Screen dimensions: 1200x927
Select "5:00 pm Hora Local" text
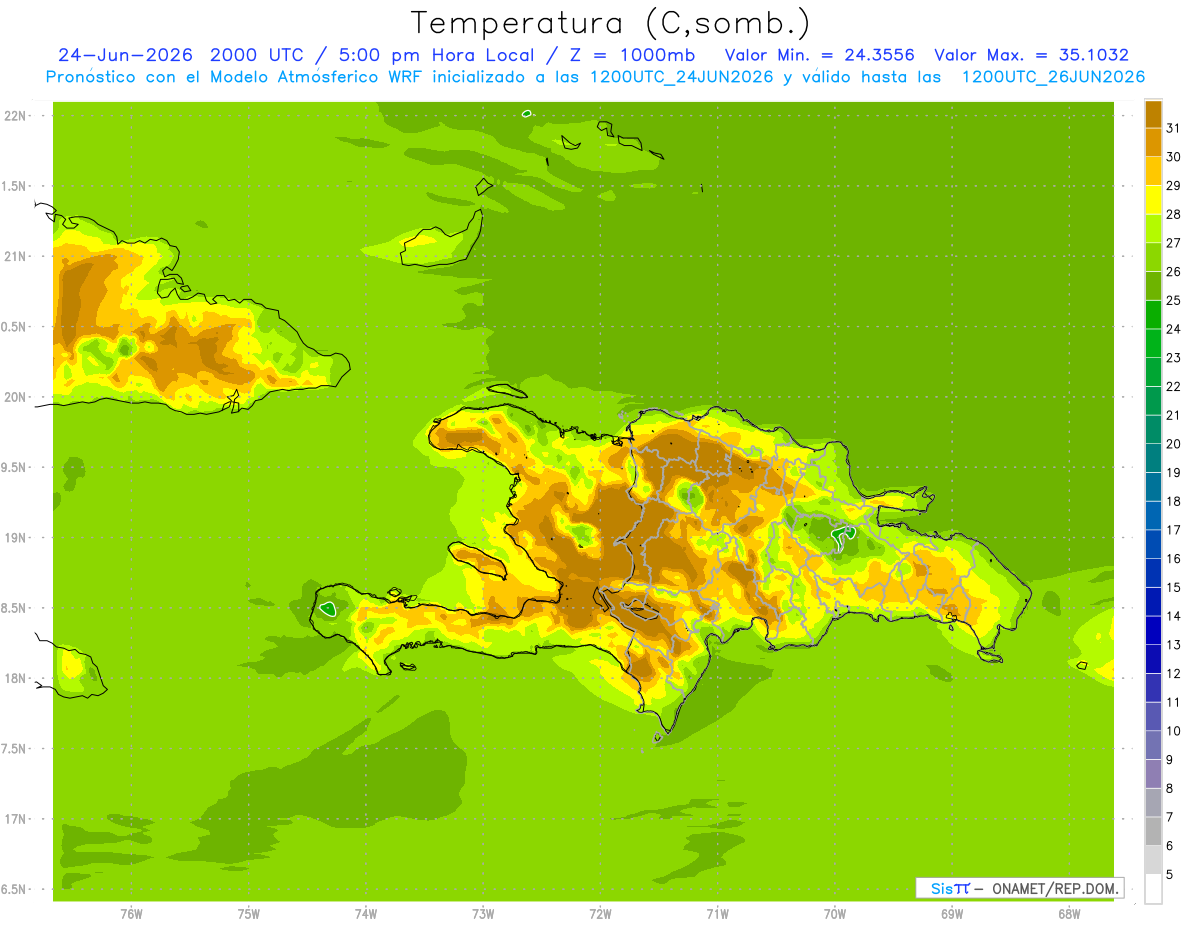pos(436,55)
